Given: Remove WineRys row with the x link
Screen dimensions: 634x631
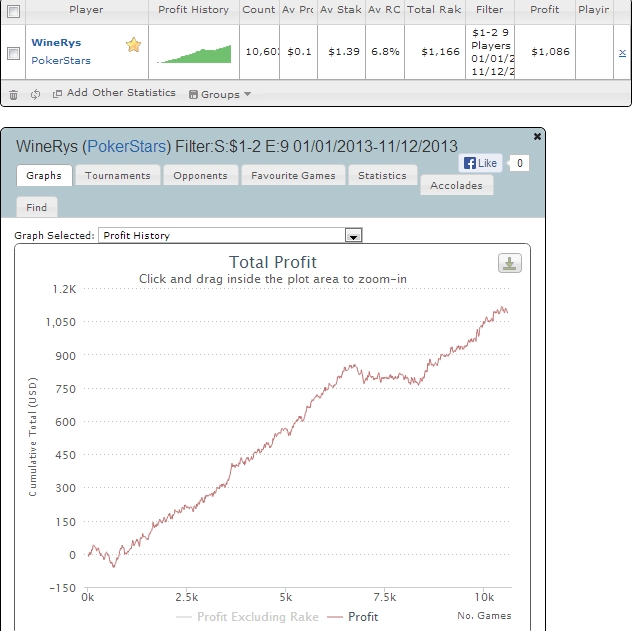Looking at the screenshot, I should pos(623,53).
